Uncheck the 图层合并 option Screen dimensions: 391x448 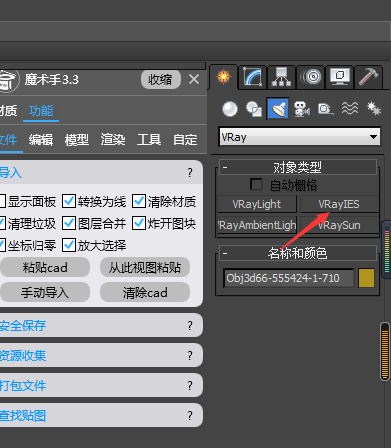pyautogui.click(x=69, y=223)
